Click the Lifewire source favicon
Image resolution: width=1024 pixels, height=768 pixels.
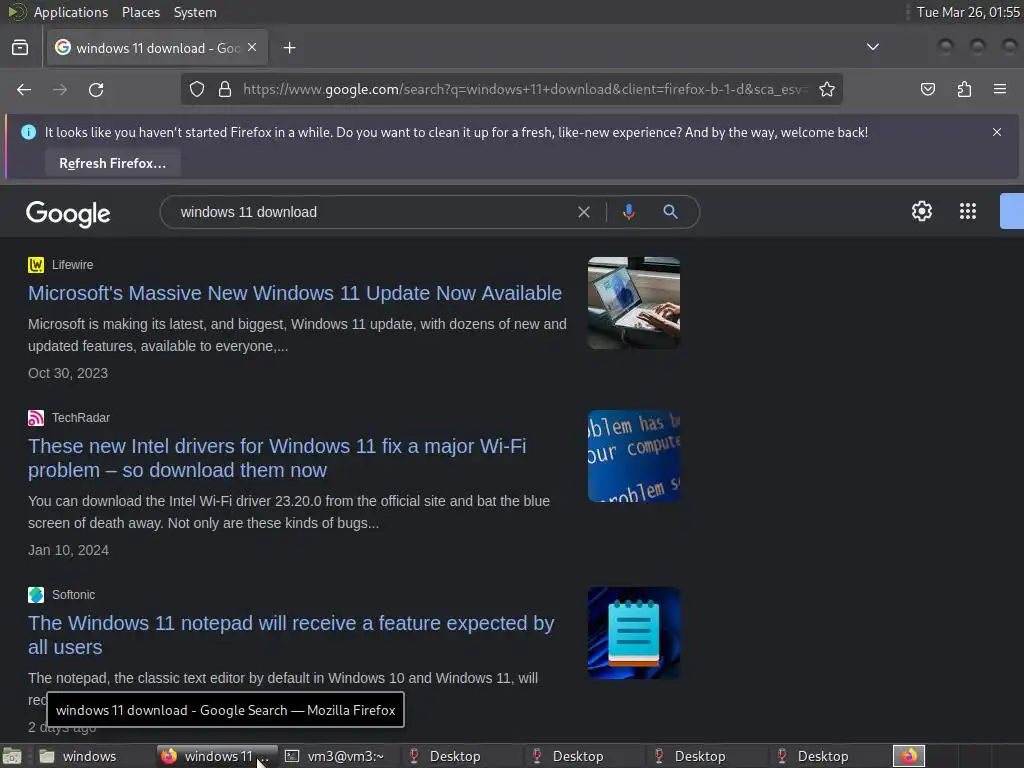pyautogui.click(x=36, y=264)
